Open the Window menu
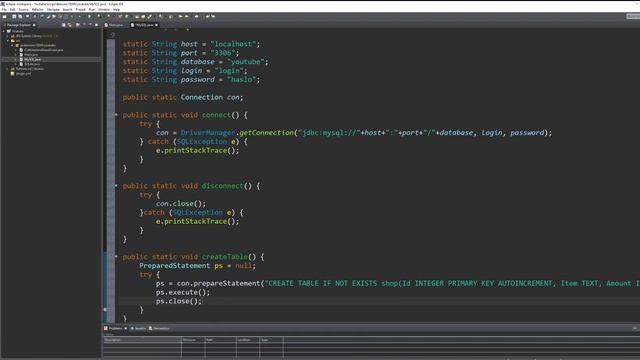This screenshot has width=640, height=360. pos(104,9)
